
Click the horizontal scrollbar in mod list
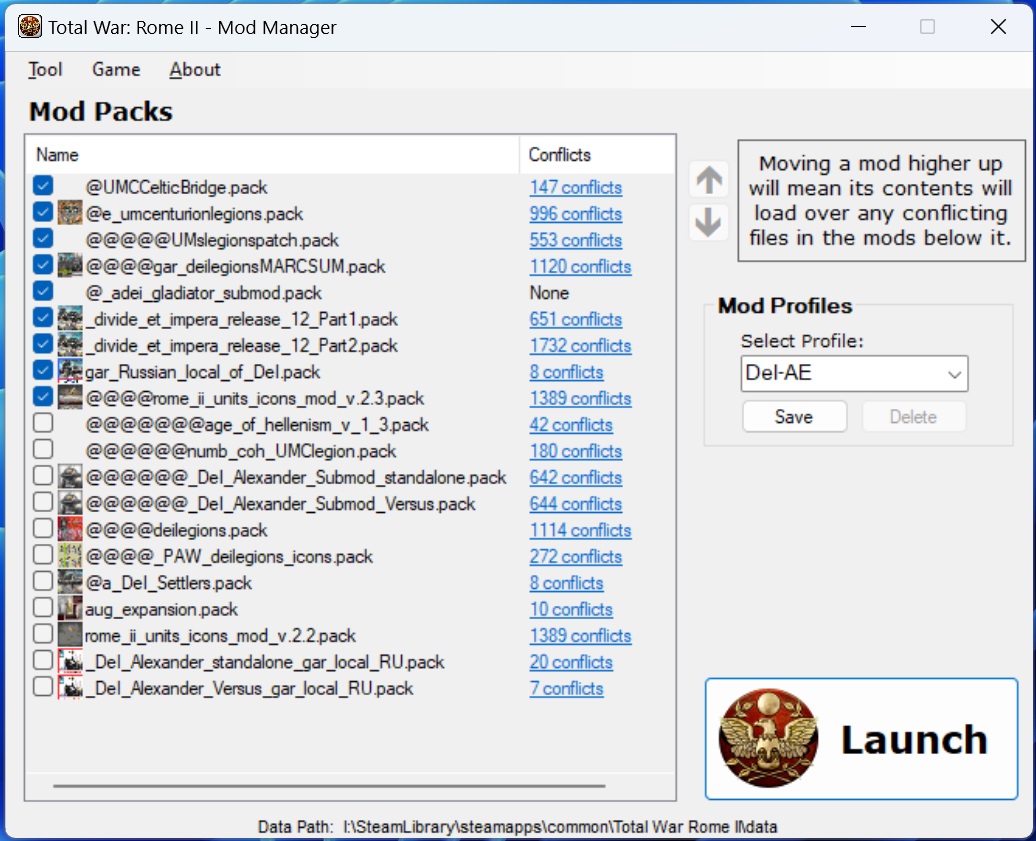click(329, 786)
